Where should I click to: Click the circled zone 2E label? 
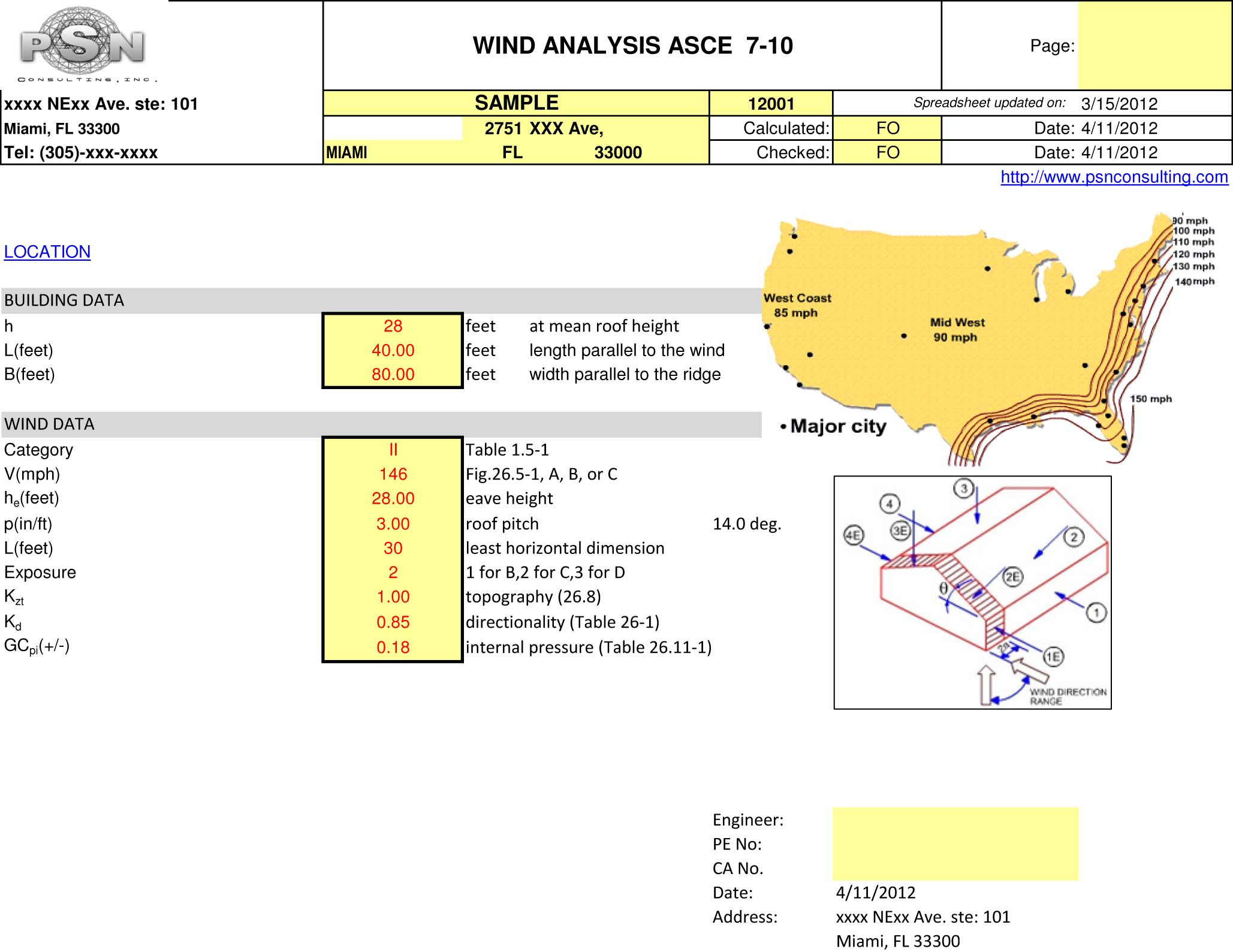click(1012, 577)
